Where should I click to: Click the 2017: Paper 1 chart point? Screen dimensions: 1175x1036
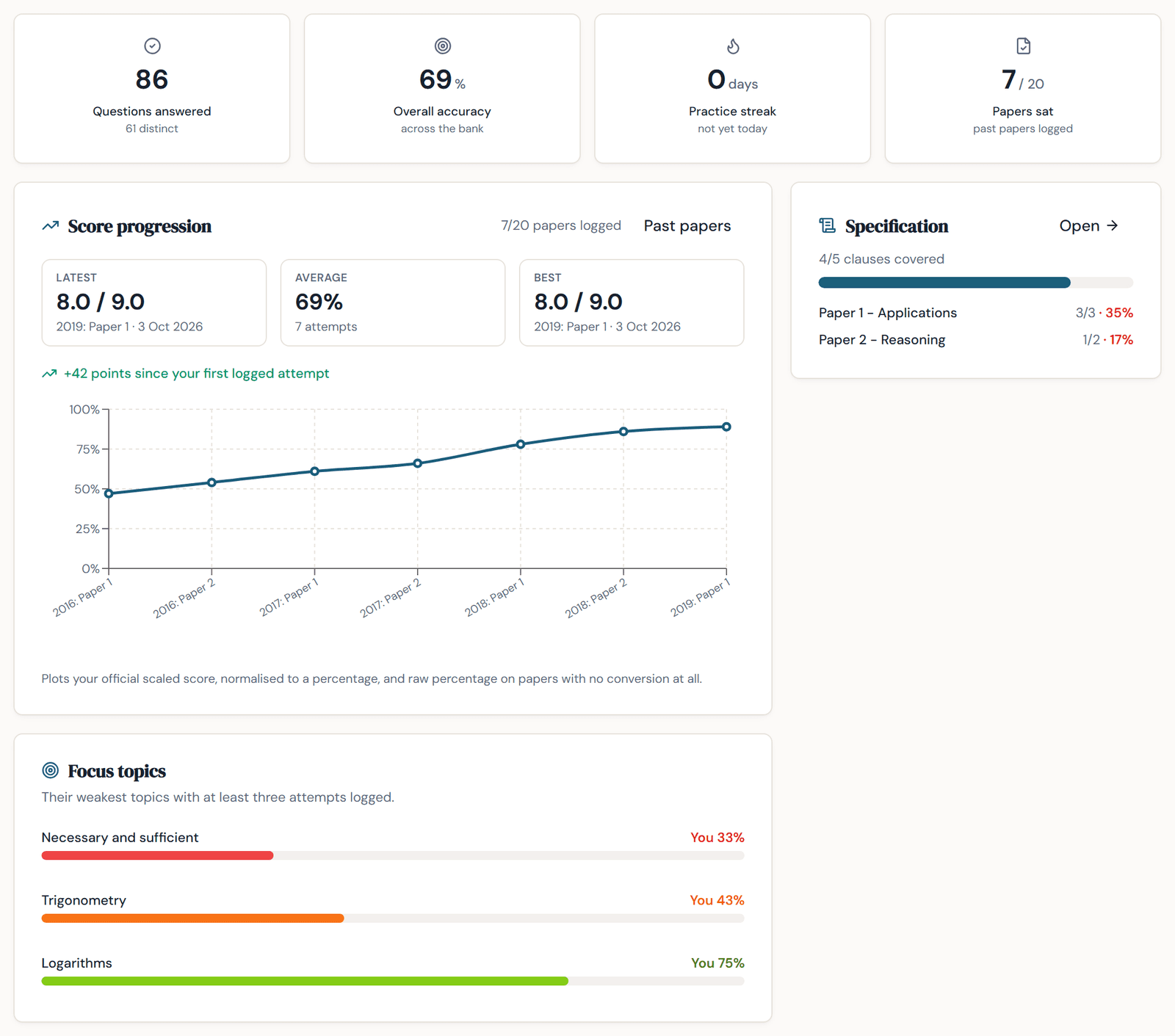point(314,471)
